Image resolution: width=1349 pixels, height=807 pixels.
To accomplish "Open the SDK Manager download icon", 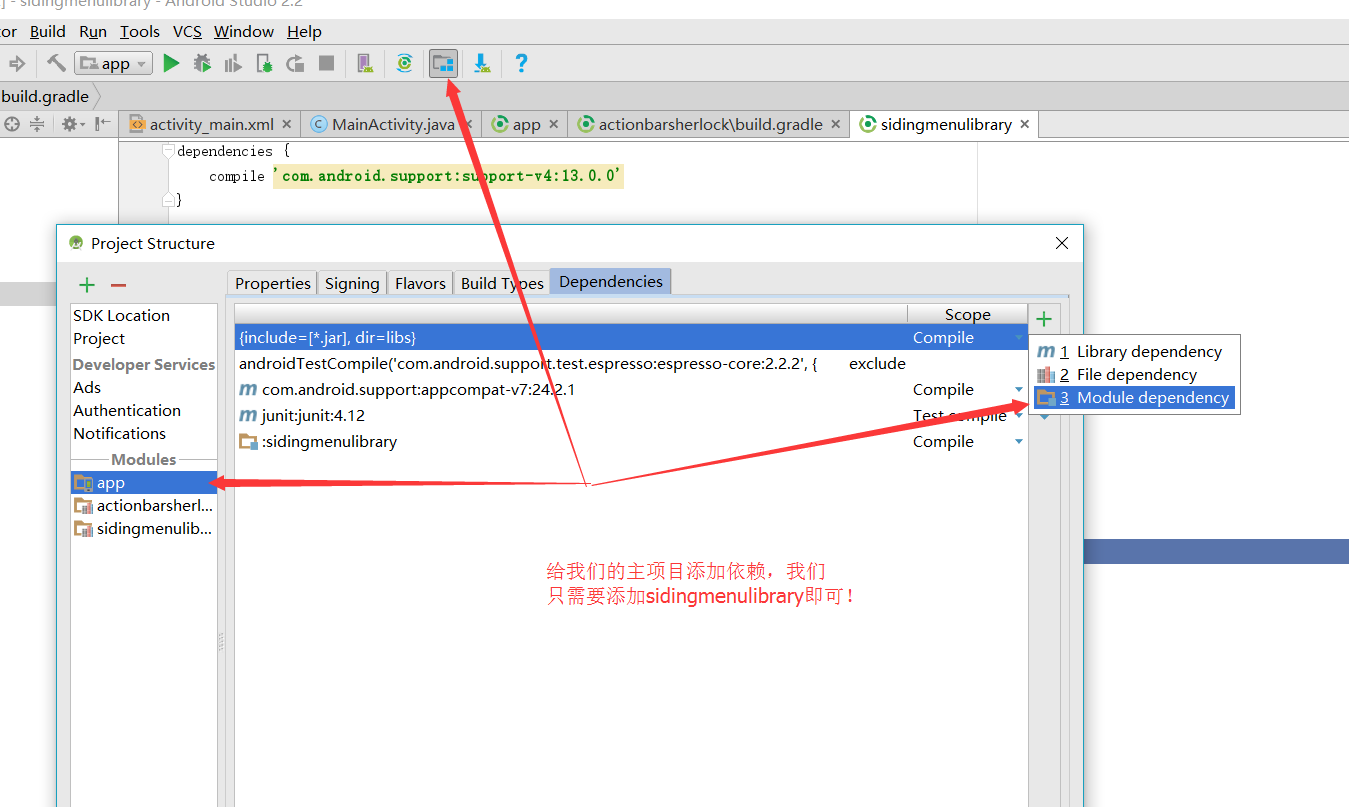I will (x=482, y=63).
